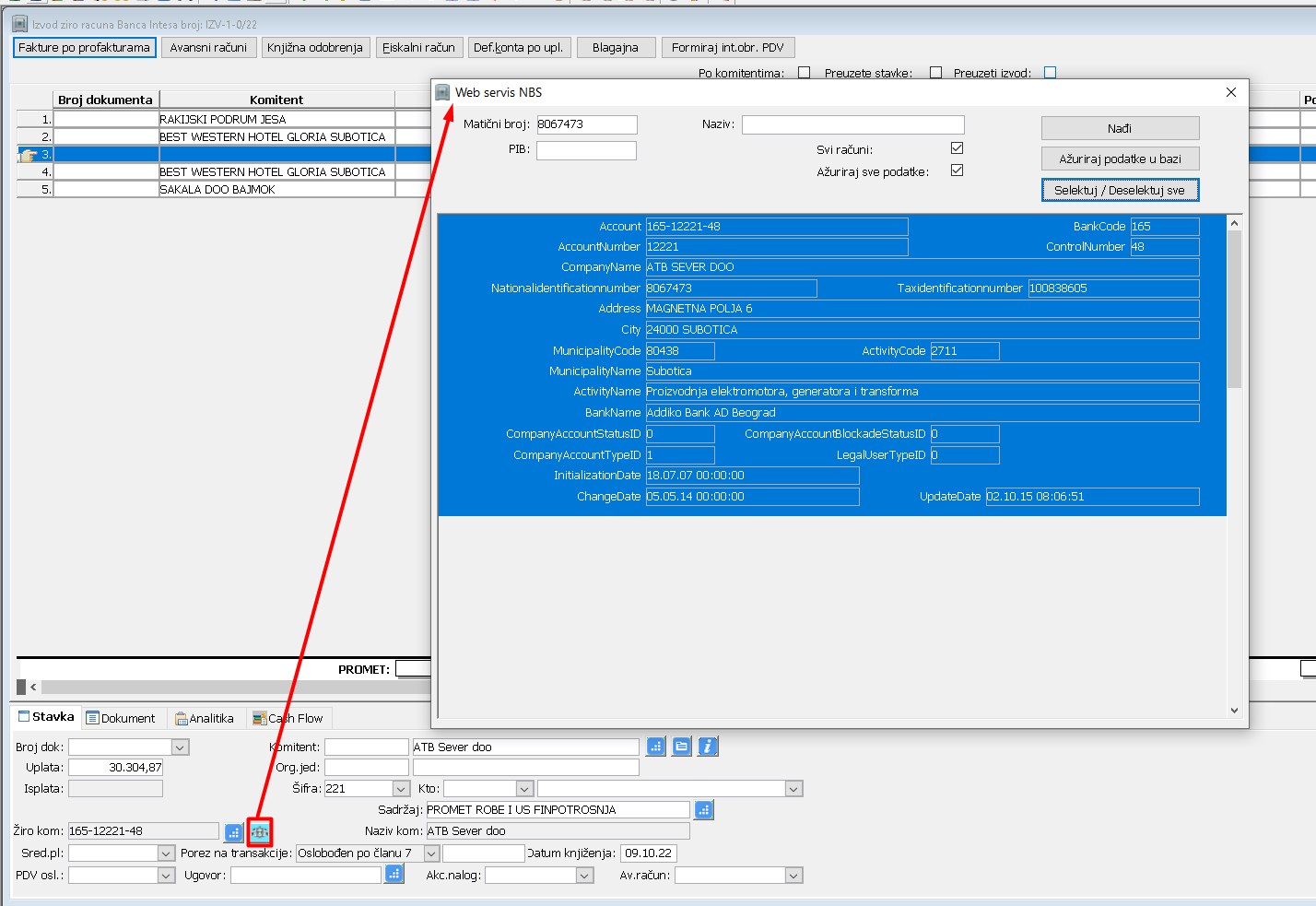1316x906 pixels.
Task: Click into the PIB input field
Action: 586,150
